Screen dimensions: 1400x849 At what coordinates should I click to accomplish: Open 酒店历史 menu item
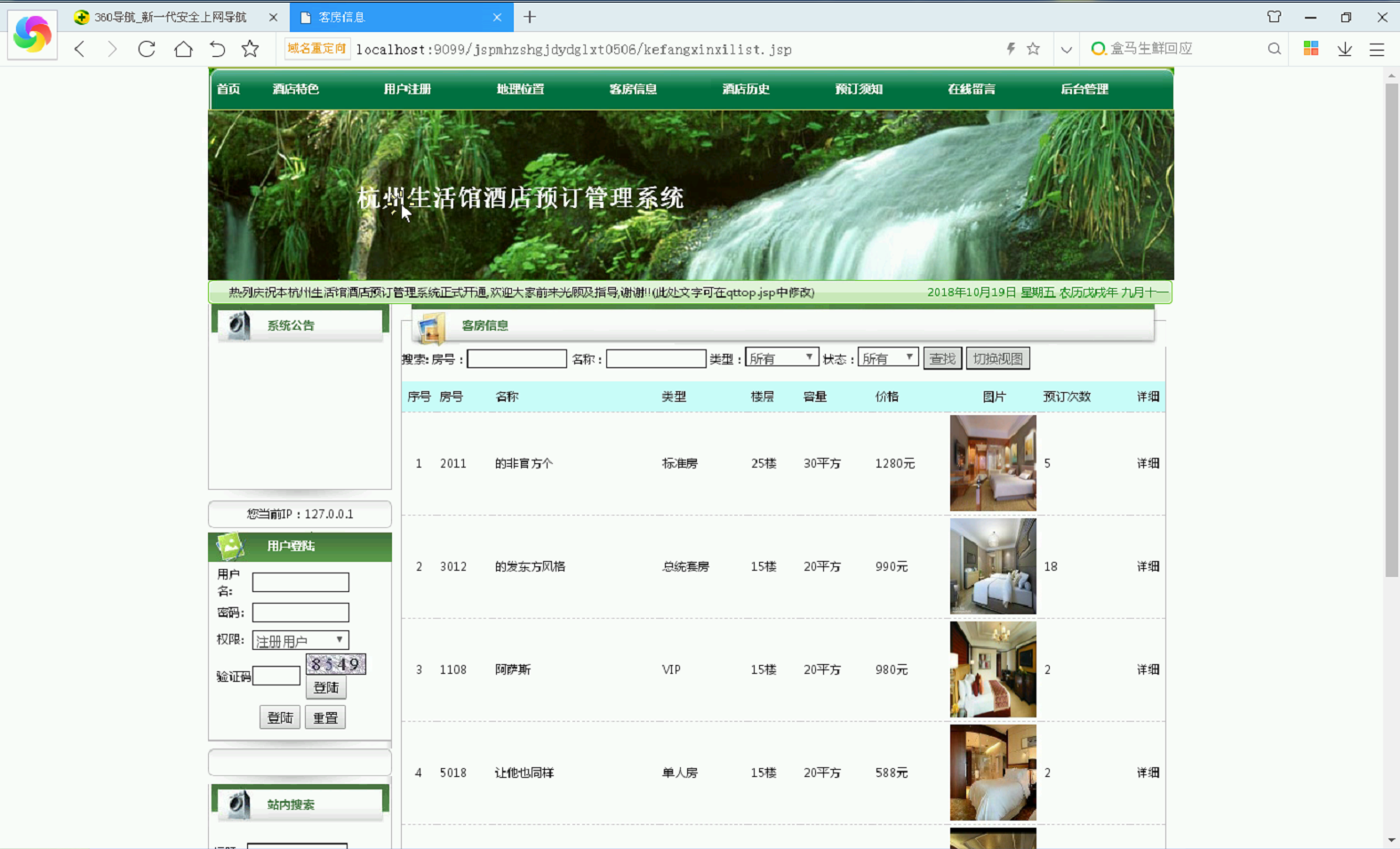[746, 89]
